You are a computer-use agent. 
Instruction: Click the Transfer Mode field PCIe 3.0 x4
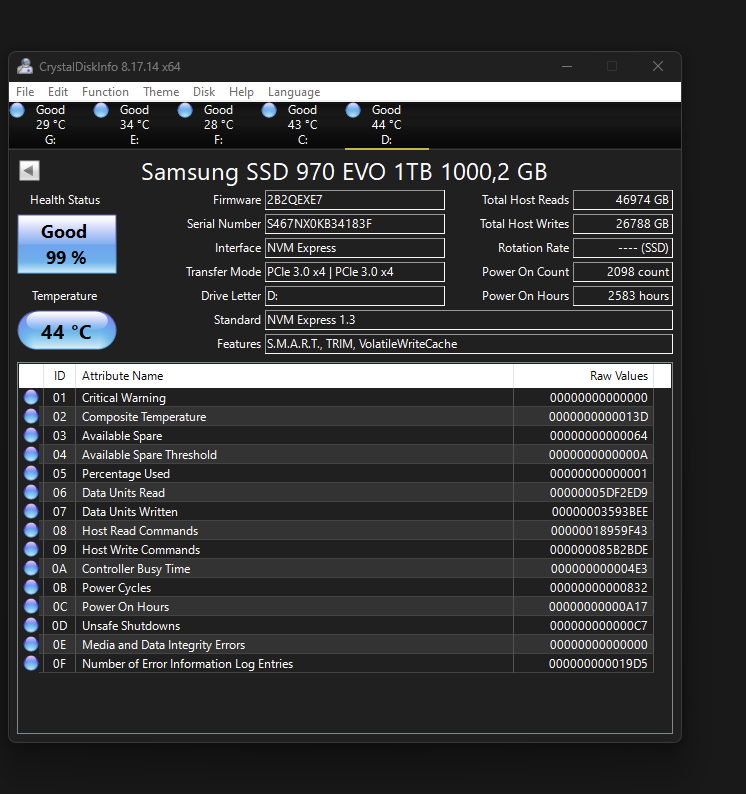click(355, 272)
